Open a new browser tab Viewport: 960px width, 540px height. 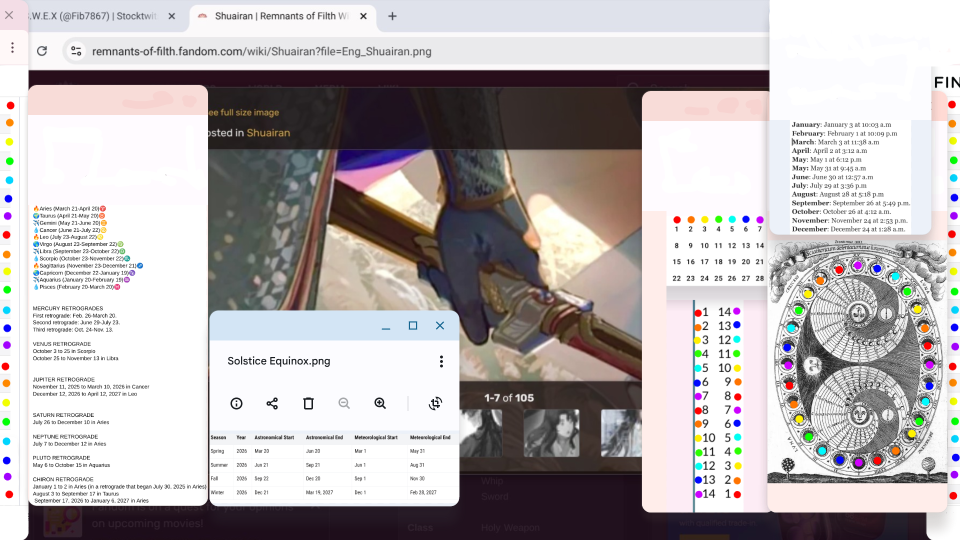pos(392,16)
